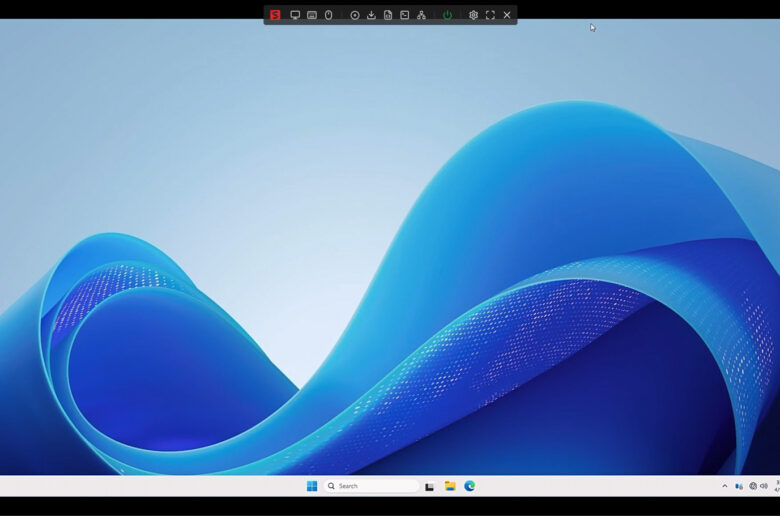Click the colorful tray app icon
The width and height of the screenshot is (780, 516).
tap(739, 486)
